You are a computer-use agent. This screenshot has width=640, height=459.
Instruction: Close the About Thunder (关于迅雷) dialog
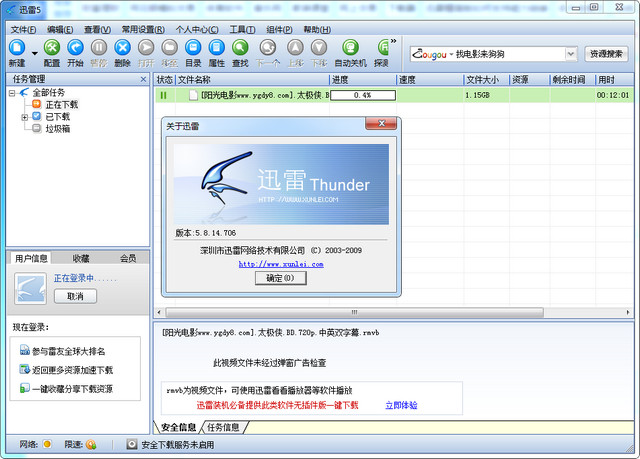[x=381, y=124]
